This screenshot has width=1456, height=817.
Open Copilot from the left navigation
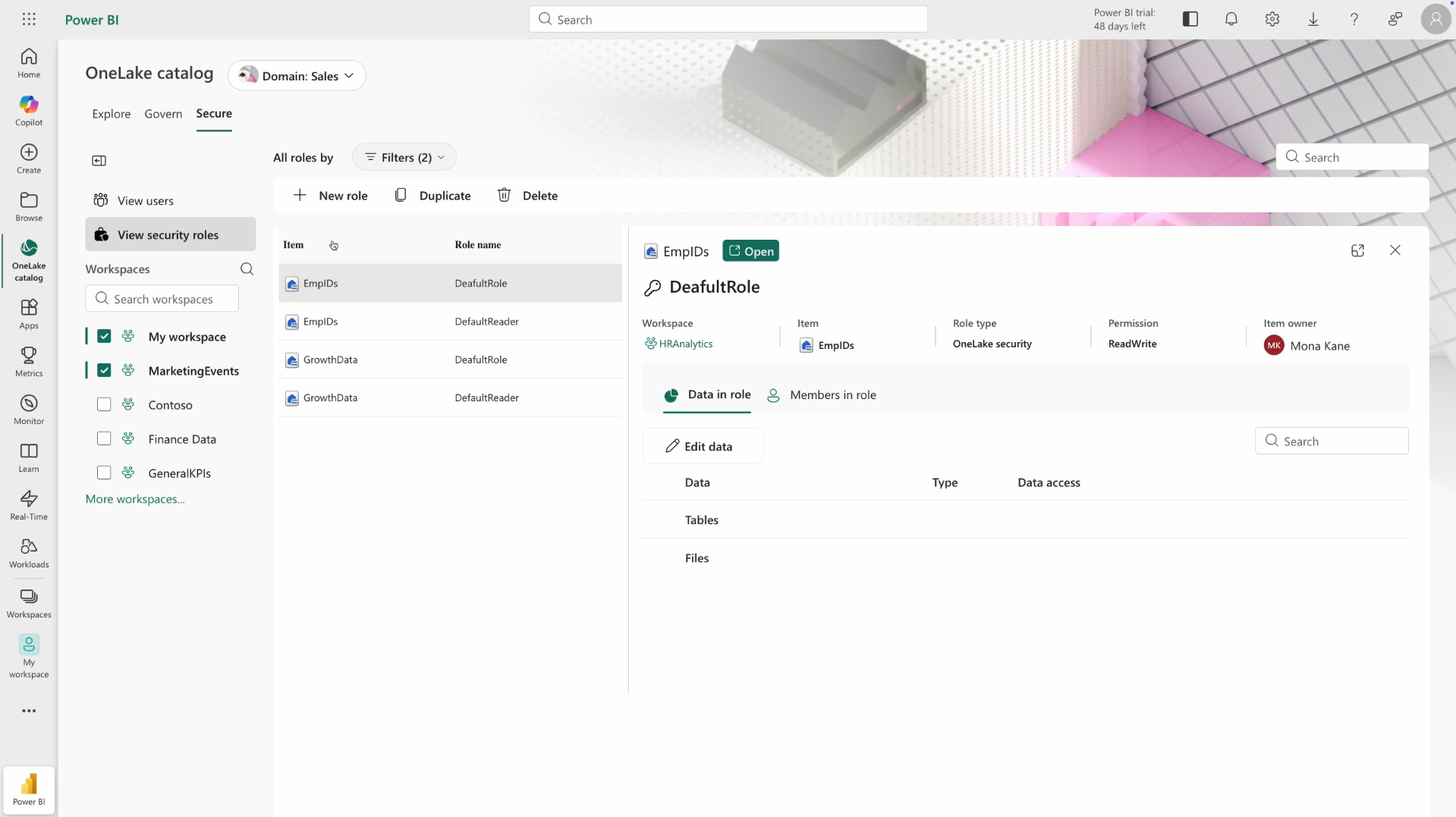[x=28, y=111]
